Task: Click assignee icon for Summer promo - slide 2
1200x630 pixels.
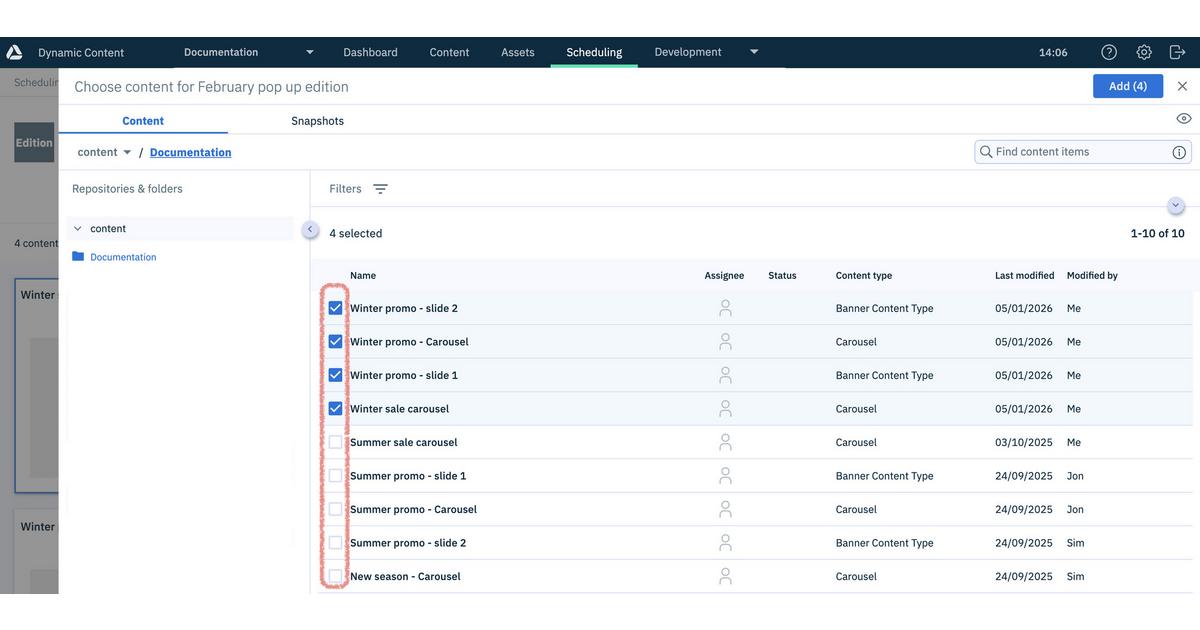Action: pyautogui.click(x=725, y=543)
